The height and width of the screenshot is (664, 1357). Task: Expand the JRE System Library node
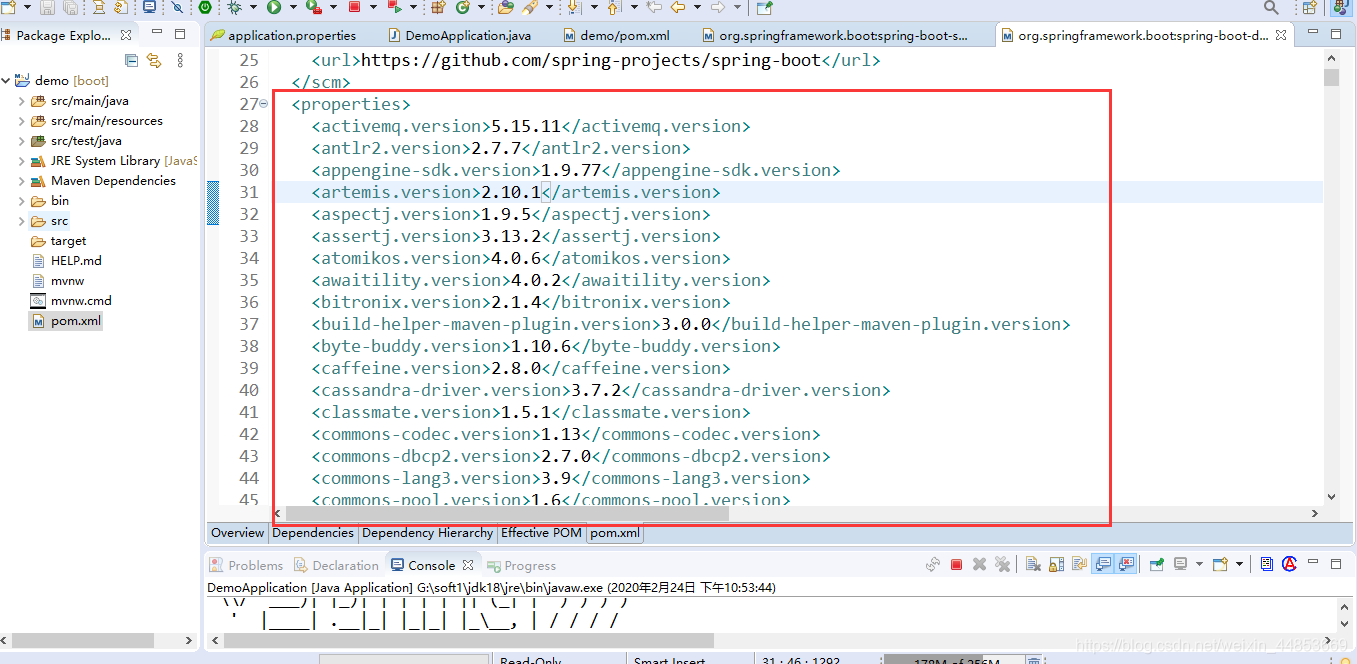pyautogui.click(x=21, y=161)
